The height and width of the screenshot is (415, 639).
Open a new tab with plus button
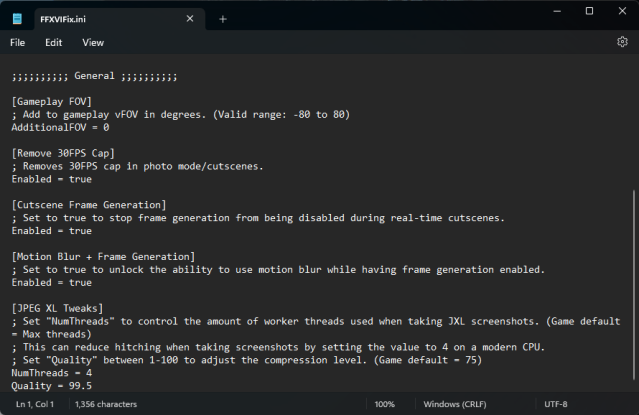[223, 18]
